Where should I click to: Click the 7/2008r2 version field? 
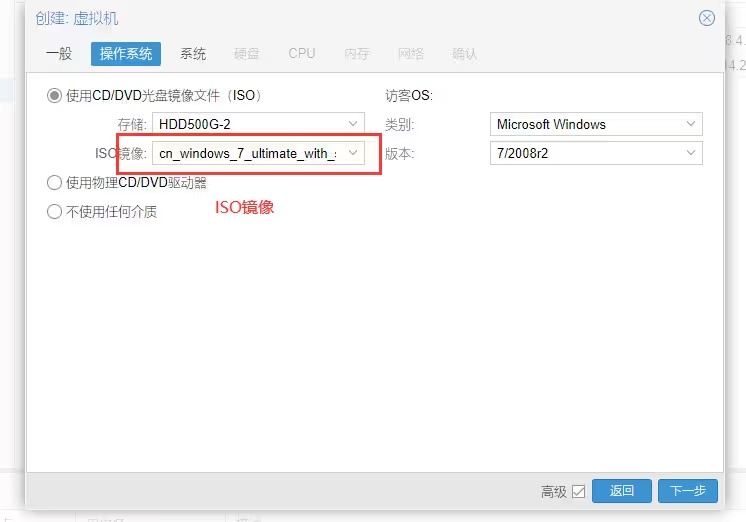[596, 153]
